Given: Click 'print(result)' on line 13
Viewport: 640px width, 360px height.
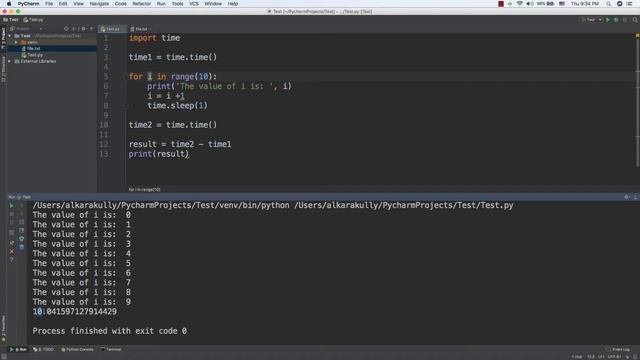Looking at the screenshot, I should tap(159, 154).
